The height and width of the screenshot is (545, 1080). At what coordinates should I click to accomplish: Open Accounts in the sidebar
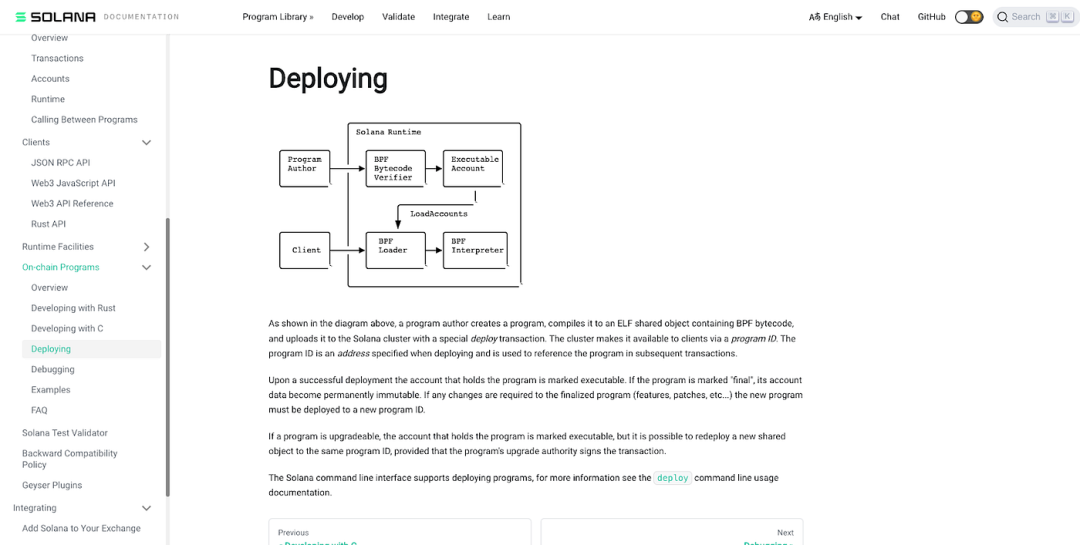point(50,79)
